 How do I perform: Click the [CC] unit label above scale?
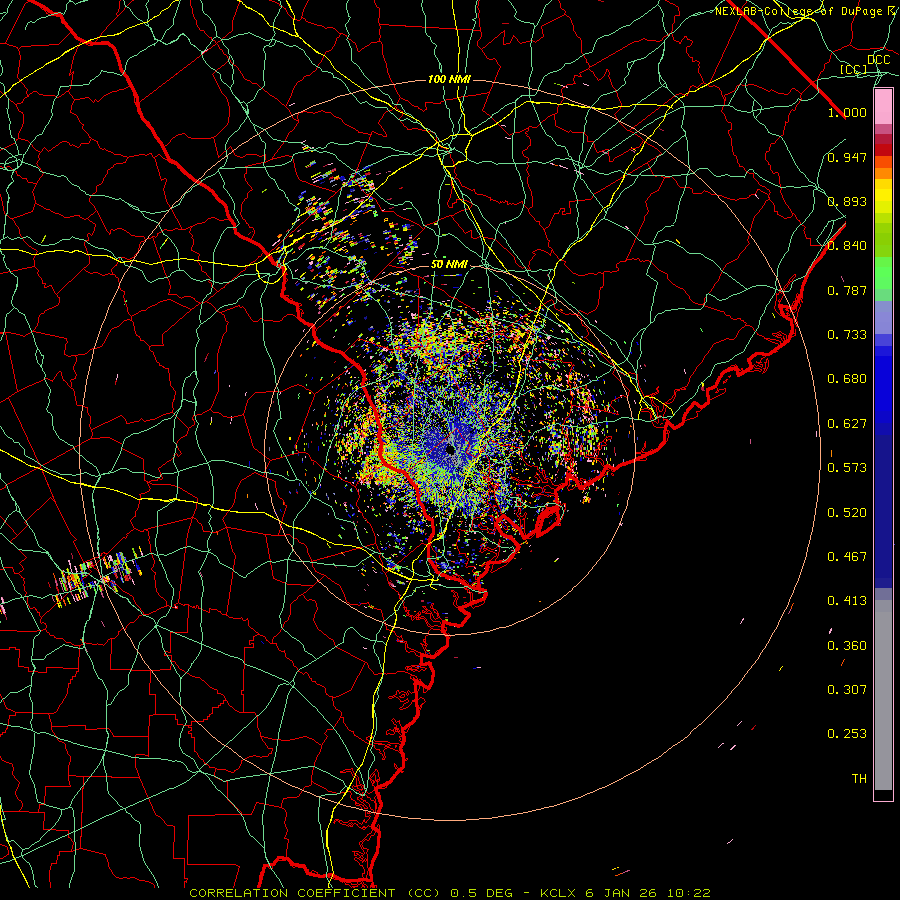click(854, 69)
